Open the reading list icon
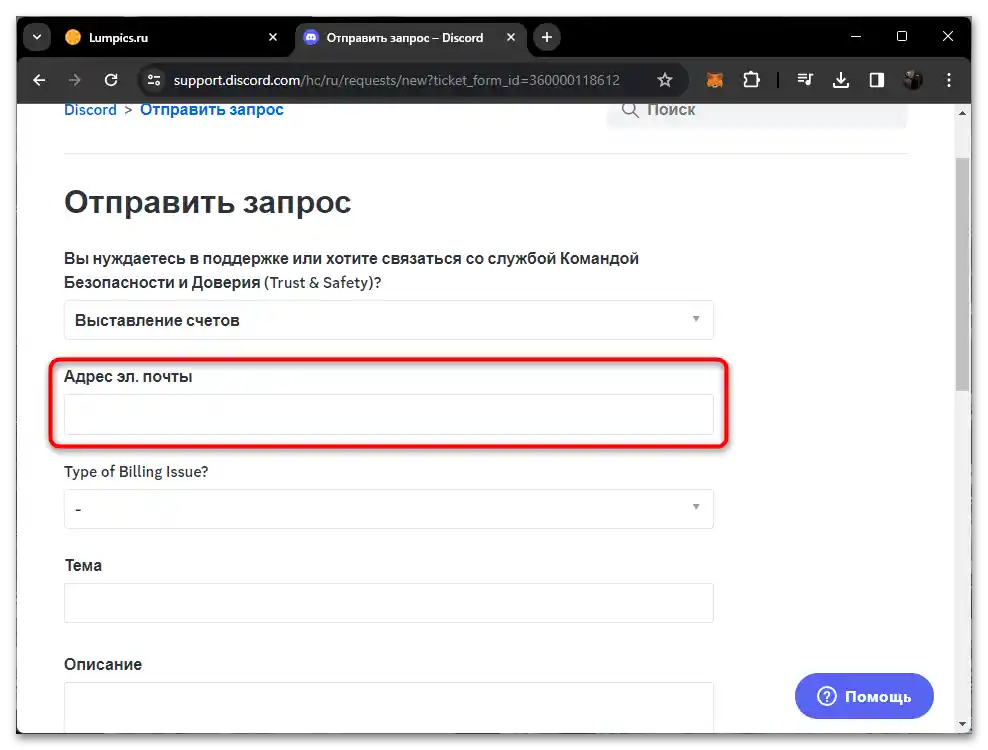Viewport: 988px width, 750px height. pyautogui.click(x=806, y=80)
